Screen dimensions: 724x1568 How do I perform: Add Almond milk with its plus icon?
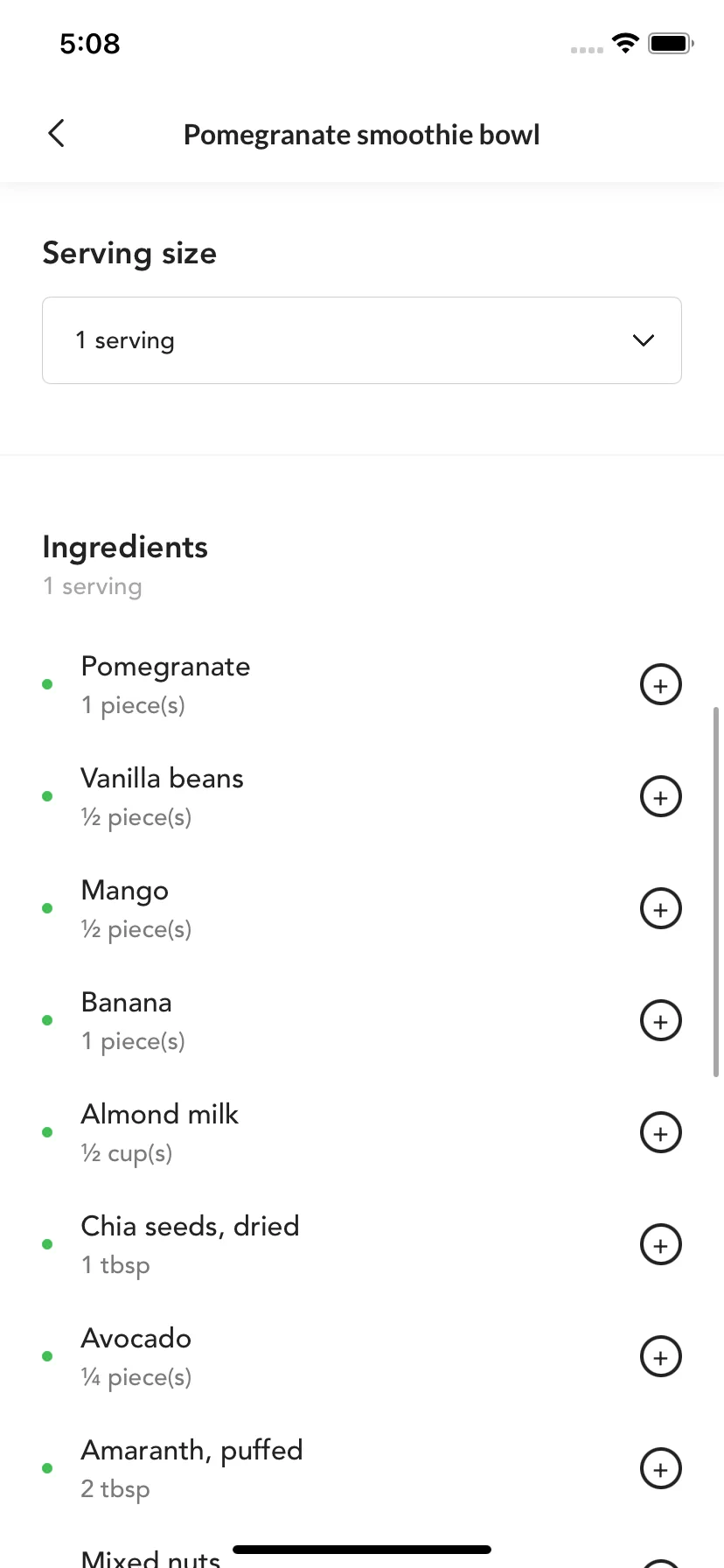coord(661,1133)
